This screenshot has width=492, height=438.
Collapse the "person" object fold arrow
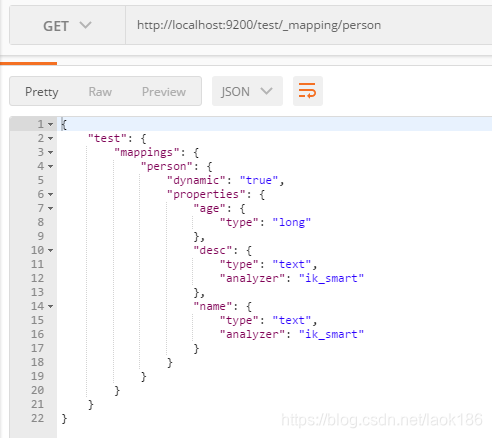tap(50, 166)
